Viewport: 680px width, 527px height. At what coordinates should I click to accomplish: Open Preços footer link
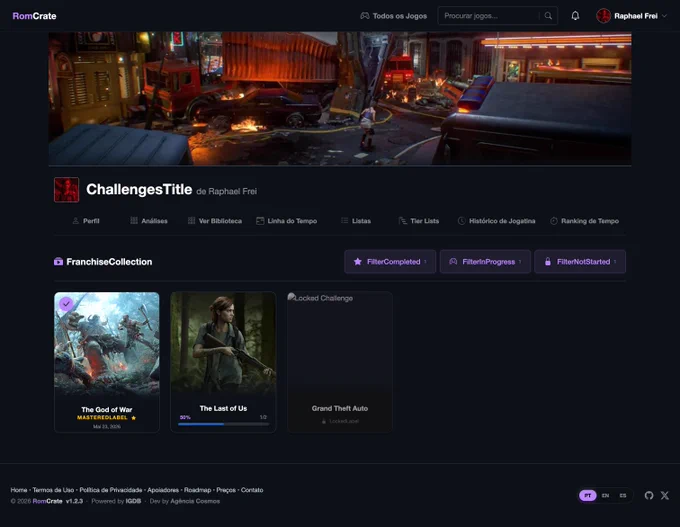coord(226,490)
